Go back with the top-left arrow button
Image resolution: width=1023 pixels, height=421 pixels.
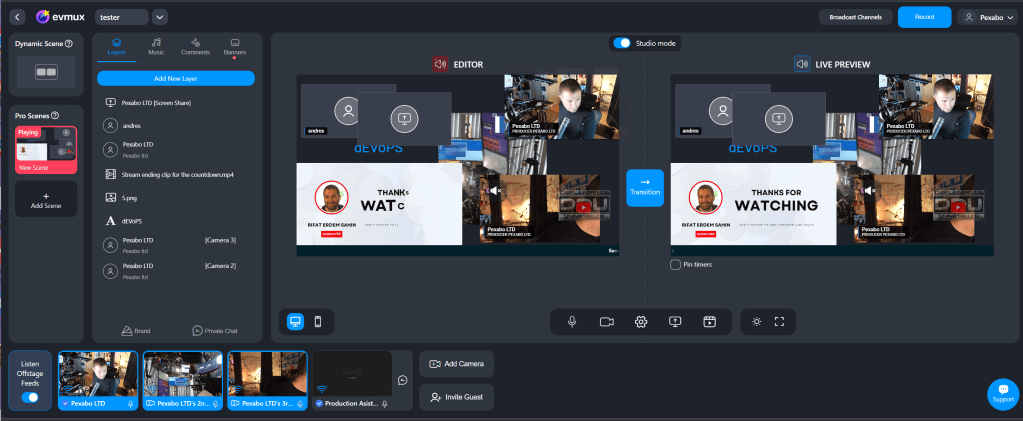coord(18,16)
